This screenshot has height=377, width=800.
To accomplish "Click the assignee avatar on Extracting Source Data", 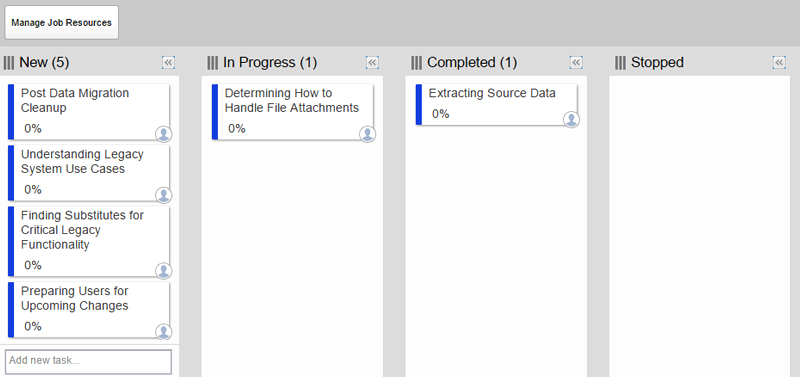I will coord(571,119).
